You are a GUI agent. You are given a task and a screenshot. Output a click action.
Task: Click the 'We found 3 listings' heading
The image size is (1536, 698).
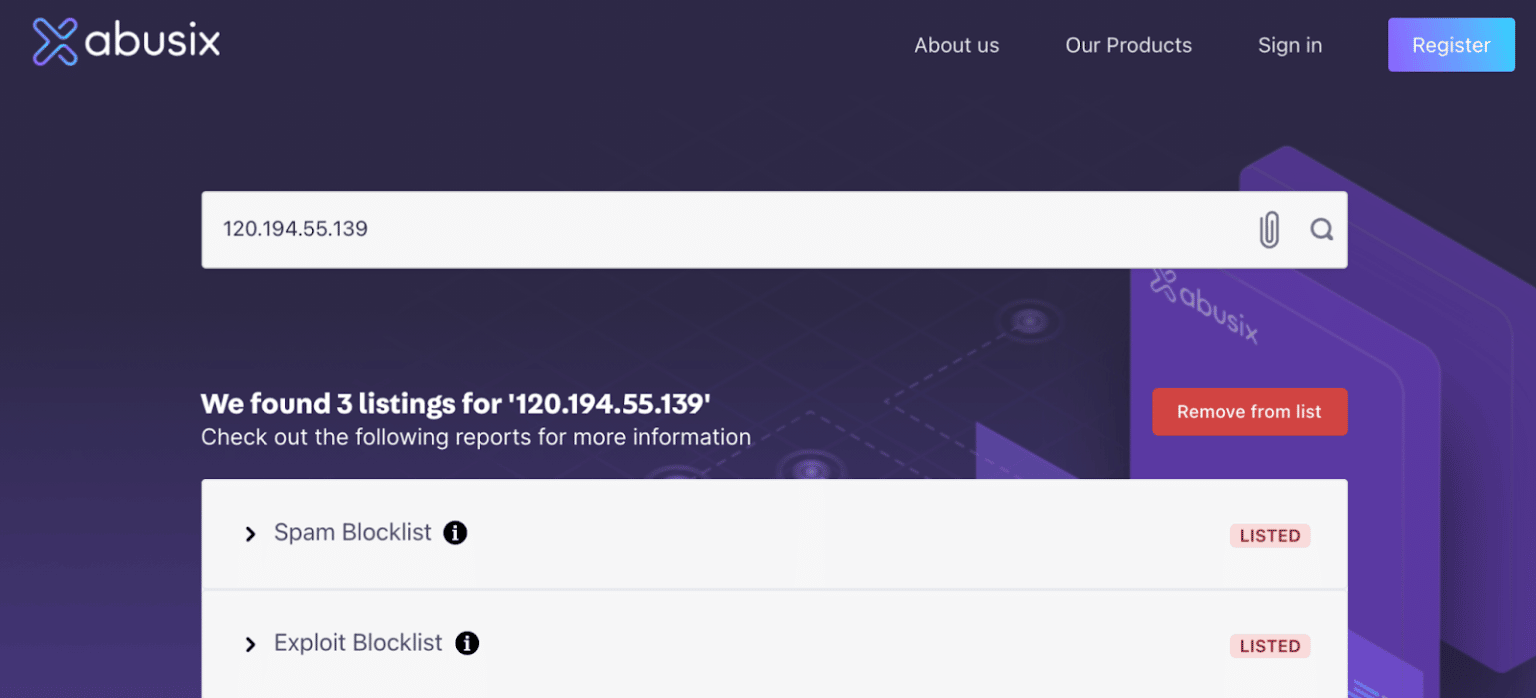pyautogui.click(x=455, y=404)
